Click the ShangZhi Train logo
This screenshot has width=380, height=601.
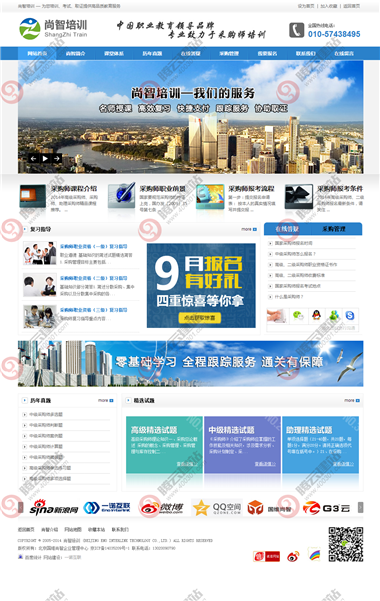click(x=53, y=29)
